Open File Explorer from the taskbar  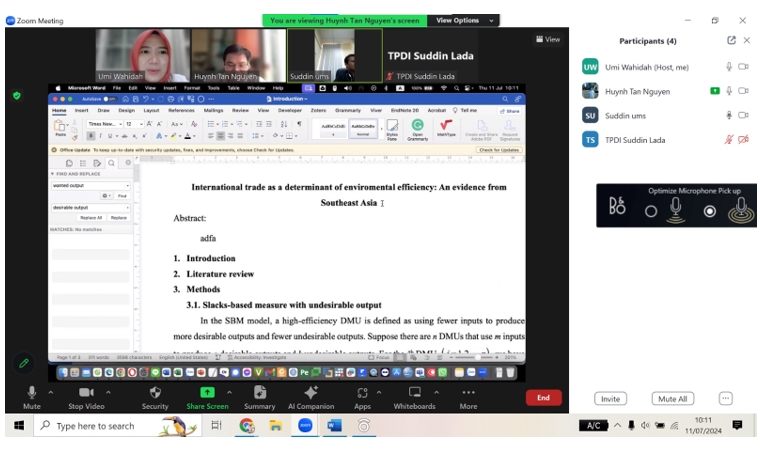[276, 425]
